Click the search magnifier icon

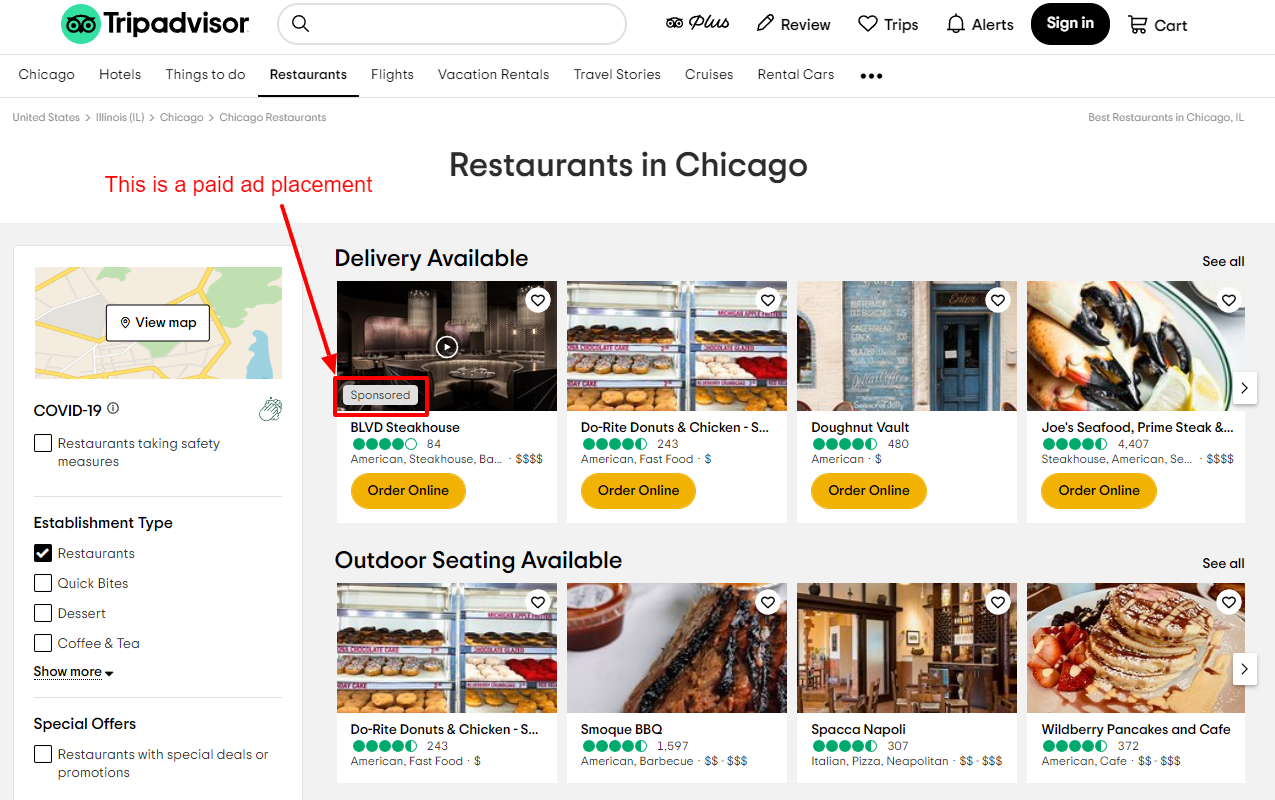pos(300,24)
